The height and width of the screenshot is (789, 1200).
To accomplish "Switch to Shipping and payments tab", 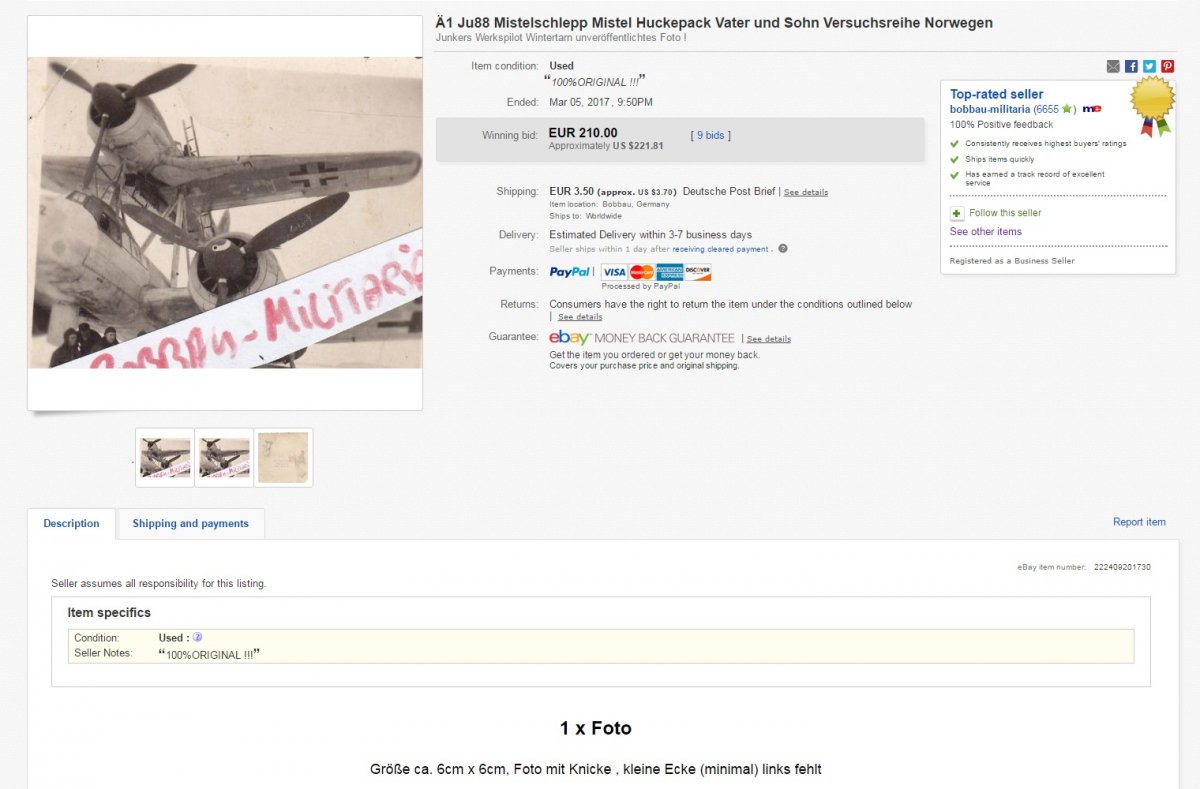I will point(190,523).
